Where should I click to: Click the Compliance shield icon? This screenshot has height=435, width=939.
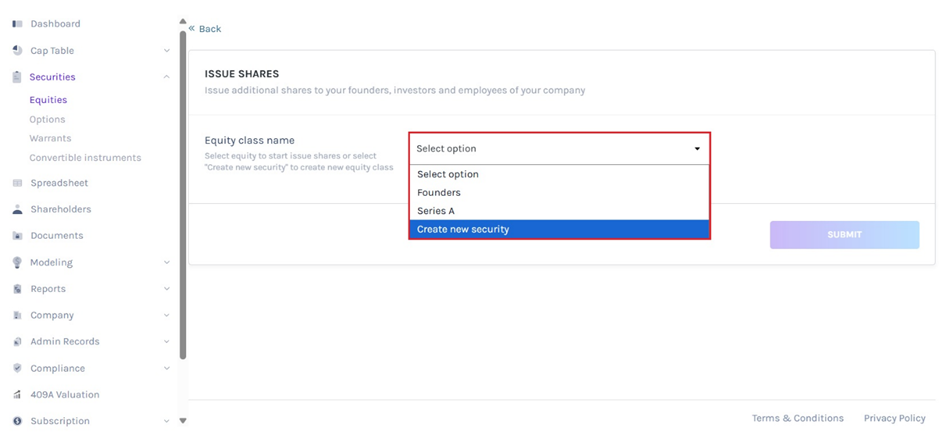click(x=17, y=368)
